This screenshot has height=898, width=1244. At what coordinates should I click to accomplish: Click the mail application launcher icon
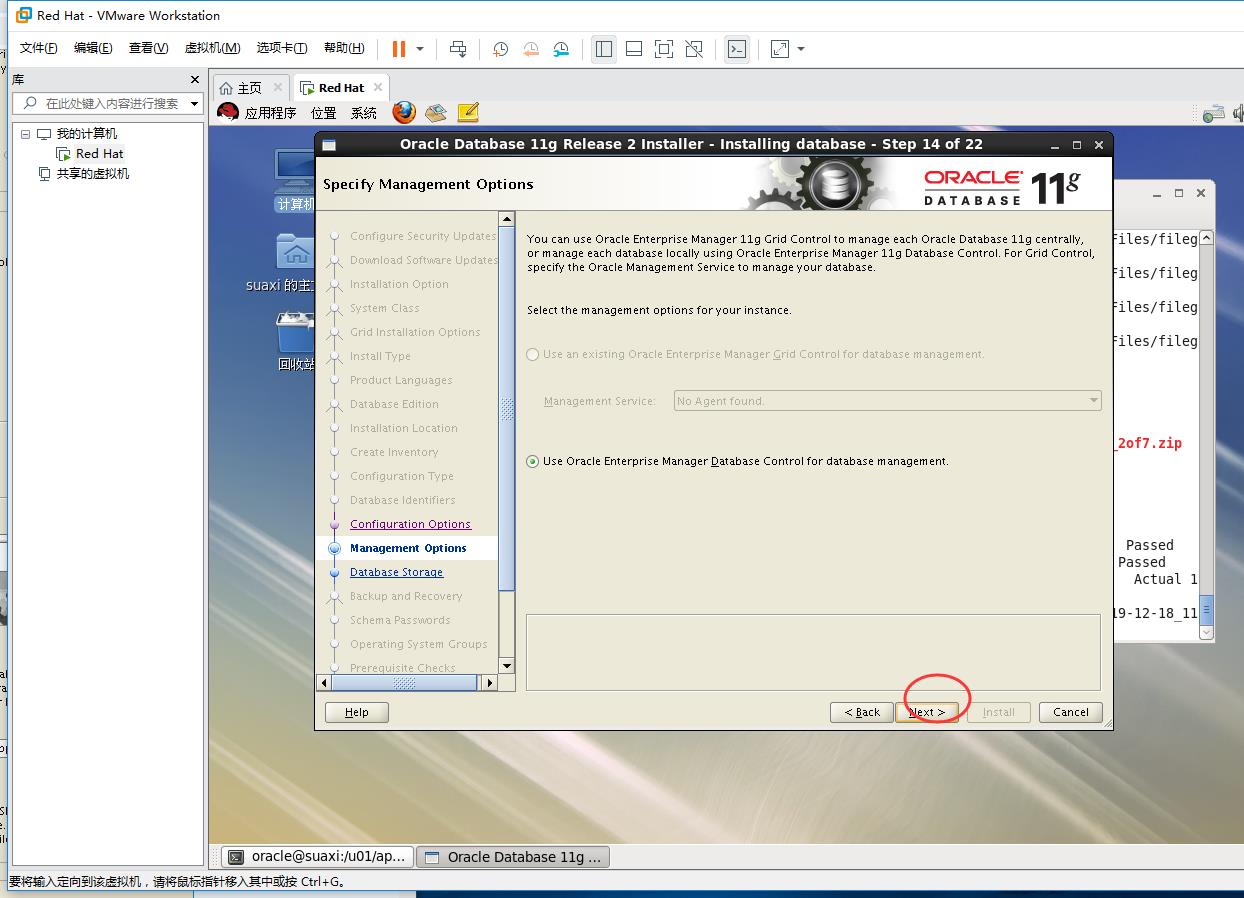[x=435, y=113]
